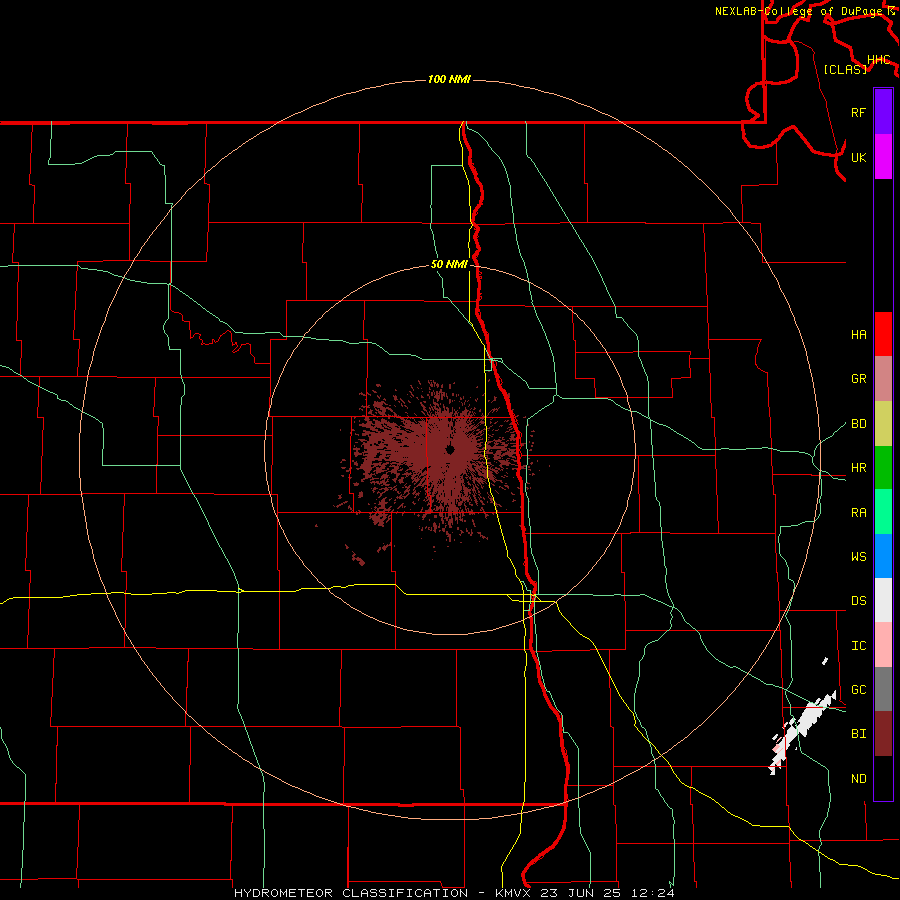Screen dimensions: 900x900
Task: Click the dark green HR legend swatch
Action: pyautogui.click(x=883, y=468)
